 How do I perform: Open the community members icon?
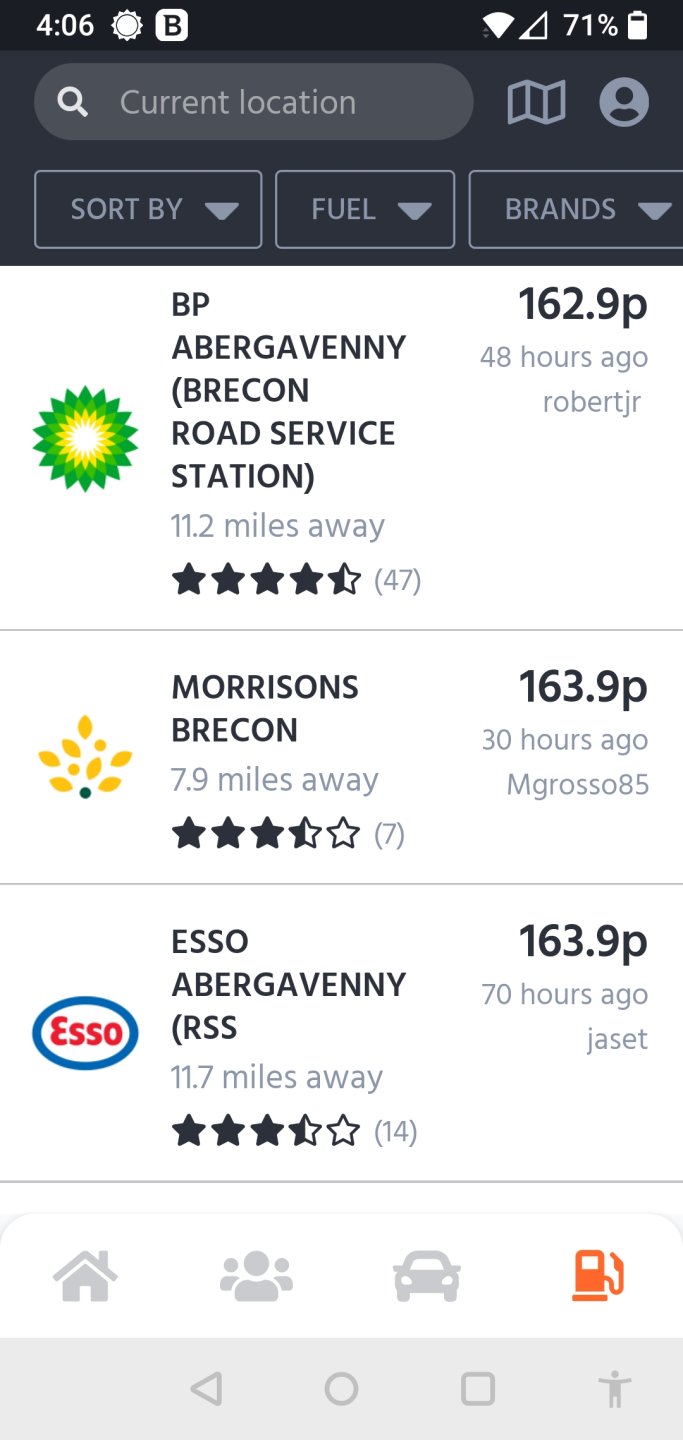point(256,1273)
